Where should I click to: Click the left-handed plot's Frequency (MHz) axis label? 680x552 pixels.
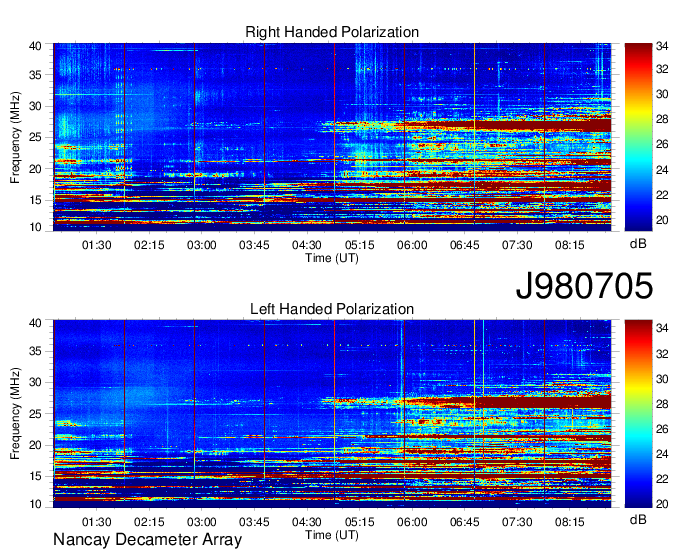15,414
